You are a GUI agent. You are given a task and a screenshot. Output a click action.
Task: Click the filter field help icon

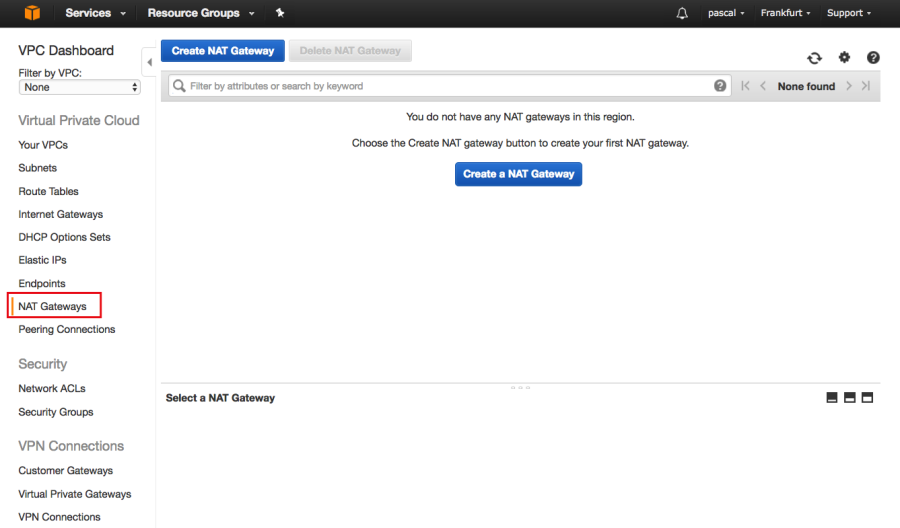pos(721,86)
